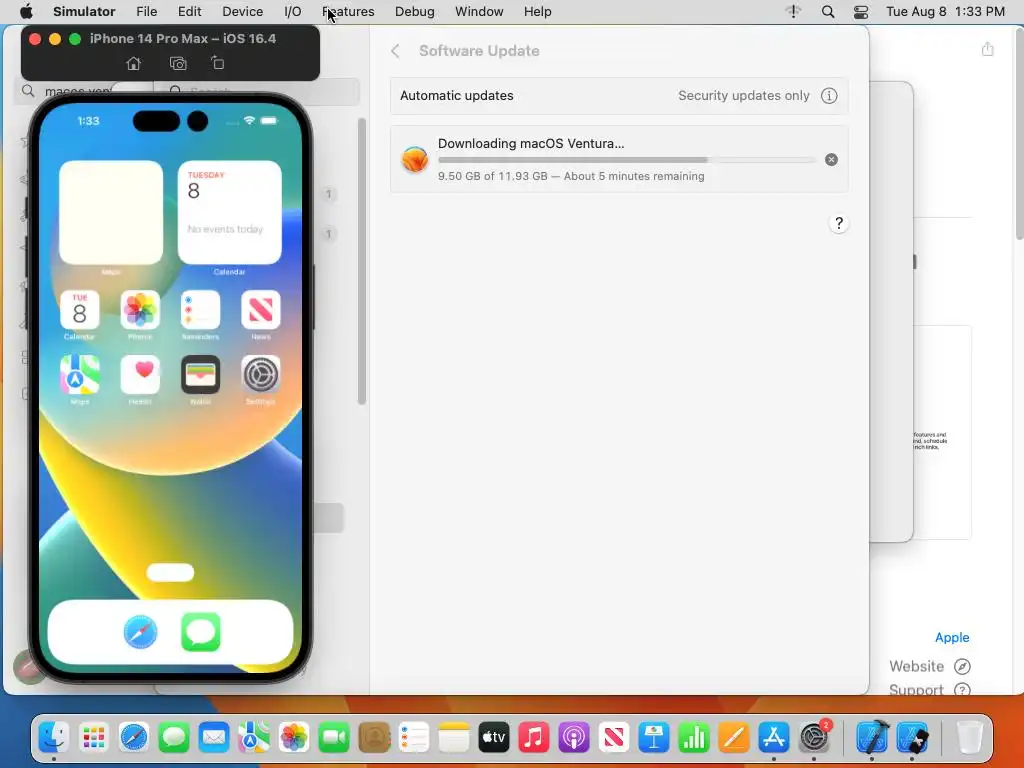This screenshot has height=768, width=1024.
Task: Launch Apple TV from the Dock
Action: 494,738
